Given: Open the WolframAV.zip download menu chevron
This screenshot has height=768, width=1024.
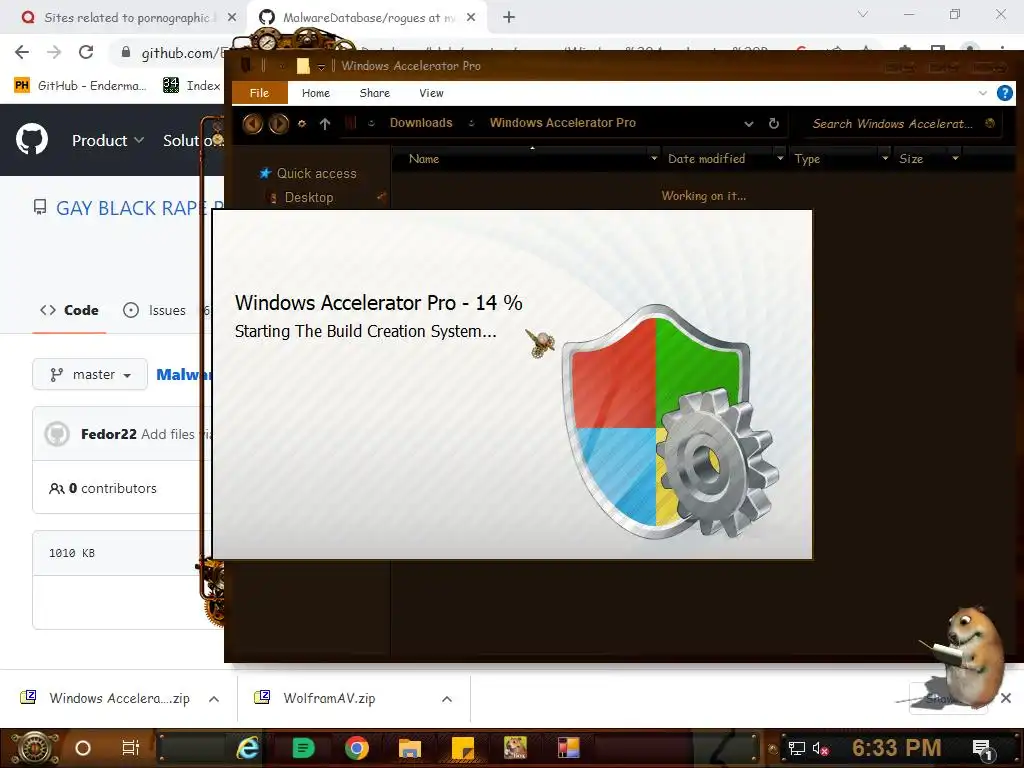Looking at the screenshot, I should coord(447,699).
